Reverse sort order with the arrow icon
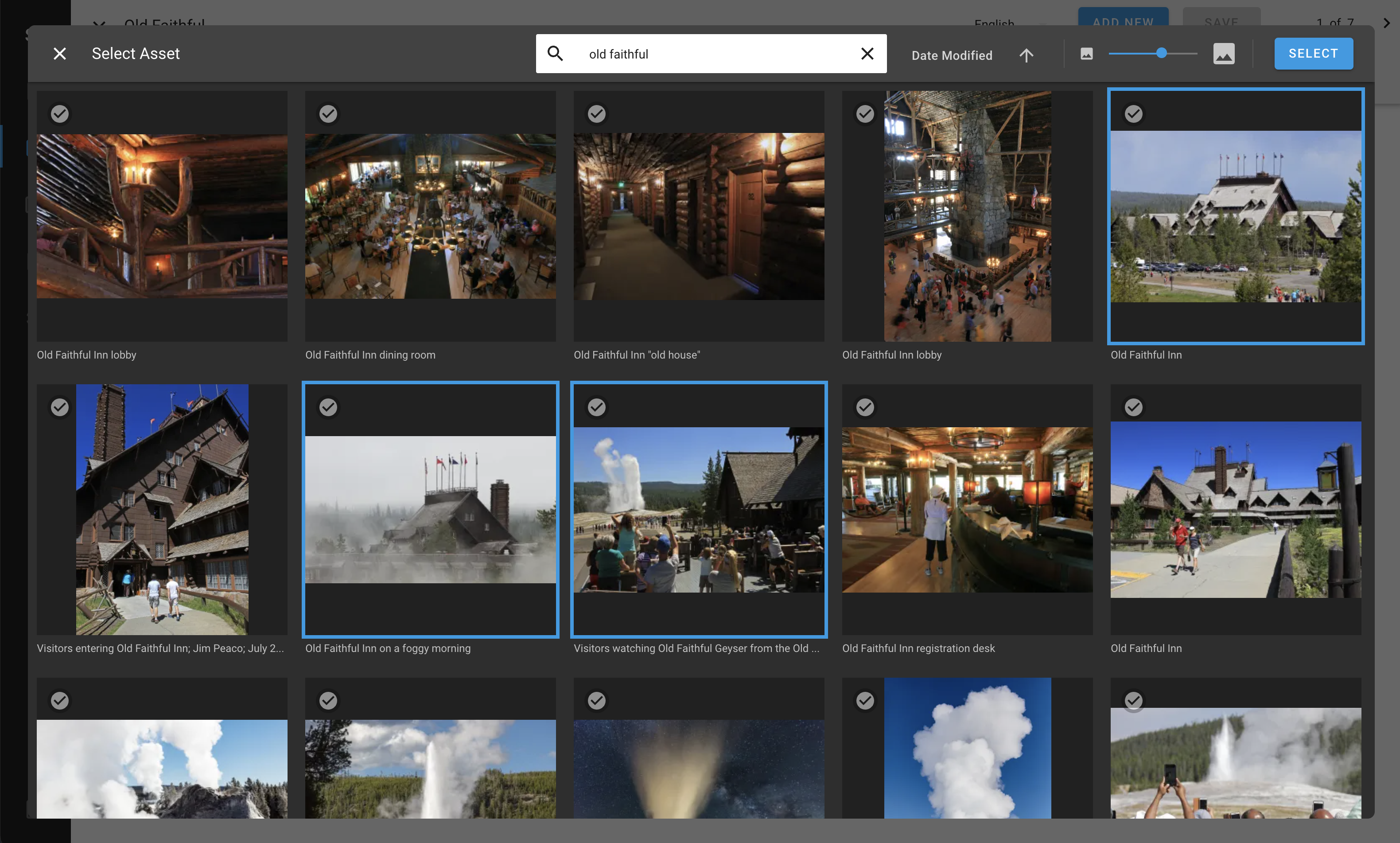The height and width of the screenshot is (843, 1400). pos(1026,55)
